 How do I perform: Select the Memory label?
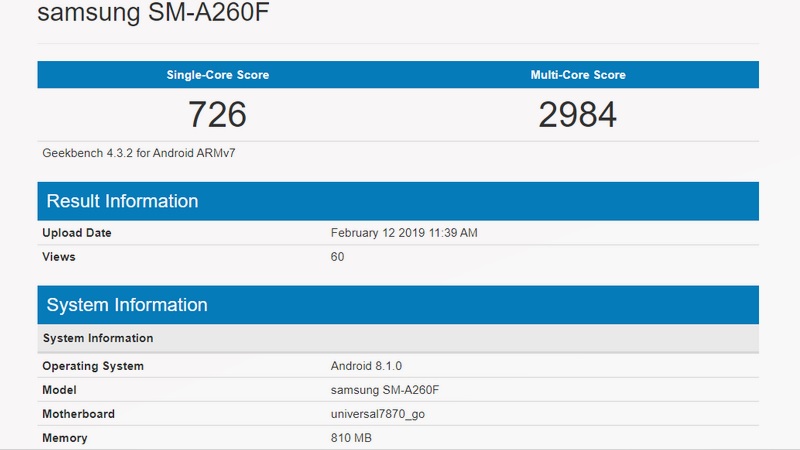click(65, 438)
